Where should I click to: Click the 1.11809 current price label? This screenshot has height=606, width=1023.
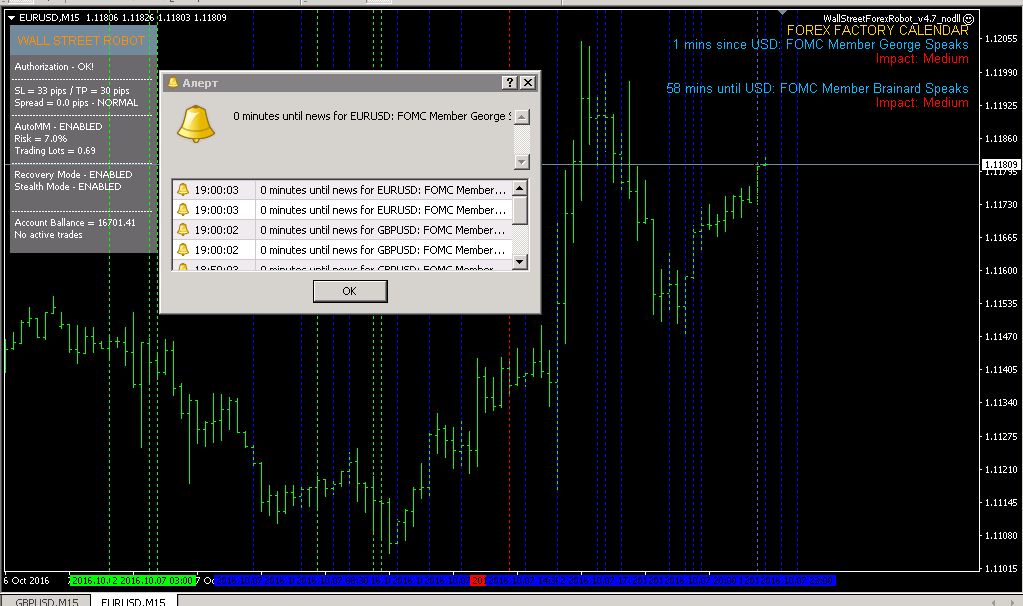1000,164
